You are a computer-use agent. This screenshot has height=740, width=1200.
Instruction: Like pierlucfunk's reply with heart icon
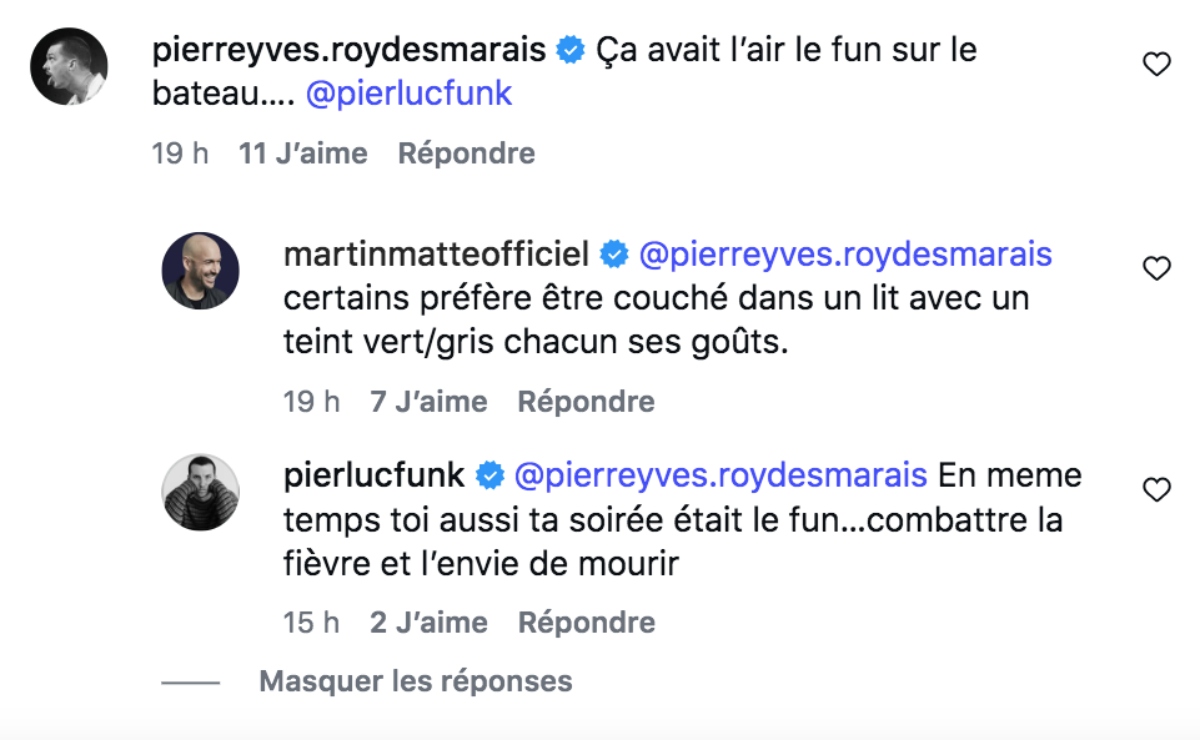tap(1156, 490)
